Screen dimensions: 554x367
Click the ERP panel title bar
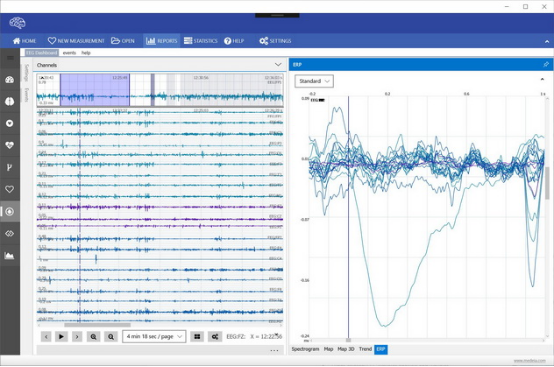[421, 65]
